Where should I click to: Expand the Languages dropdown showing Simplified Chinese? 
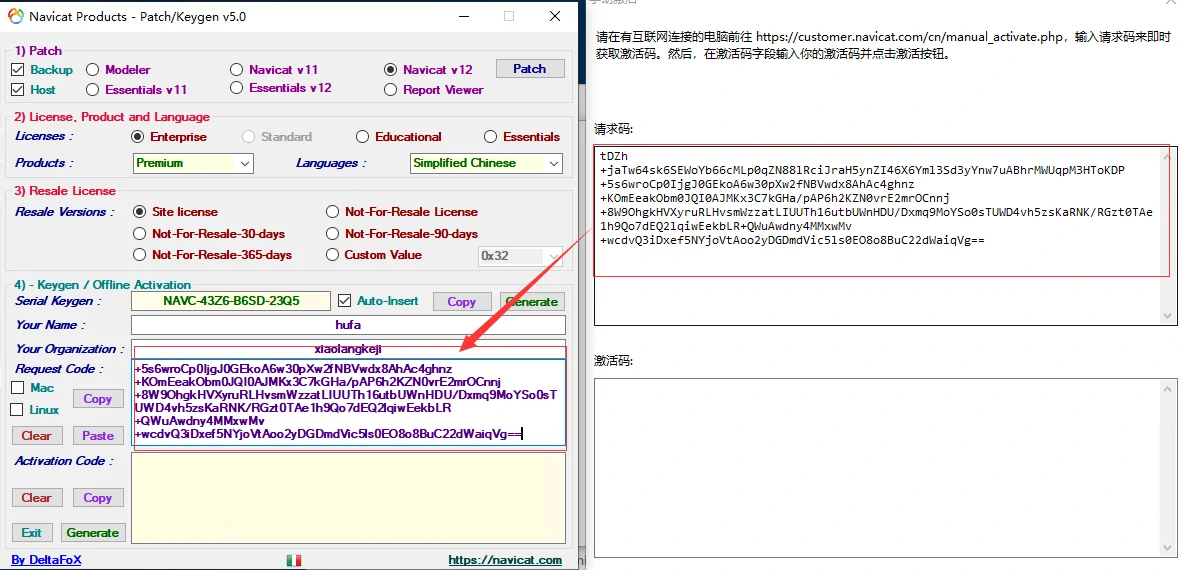click(553, 163)
